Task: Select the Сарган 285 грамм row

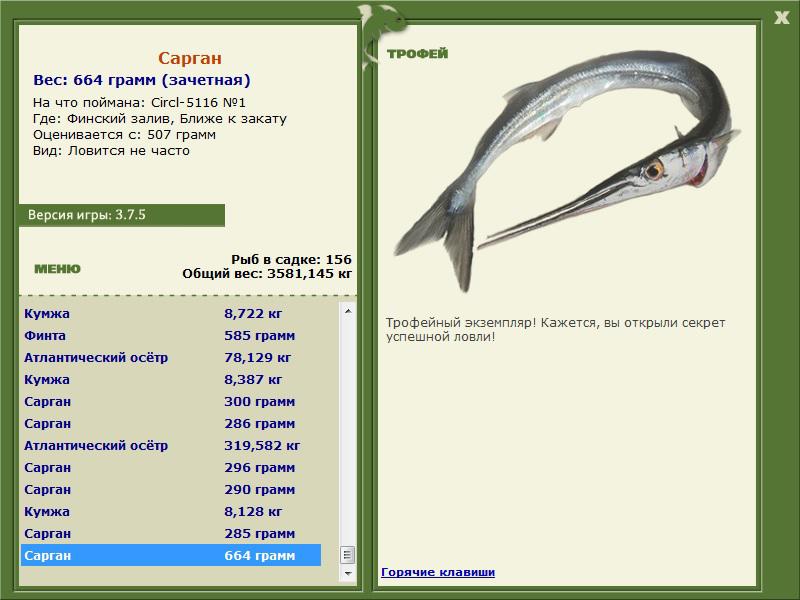Action: point(171,533)
